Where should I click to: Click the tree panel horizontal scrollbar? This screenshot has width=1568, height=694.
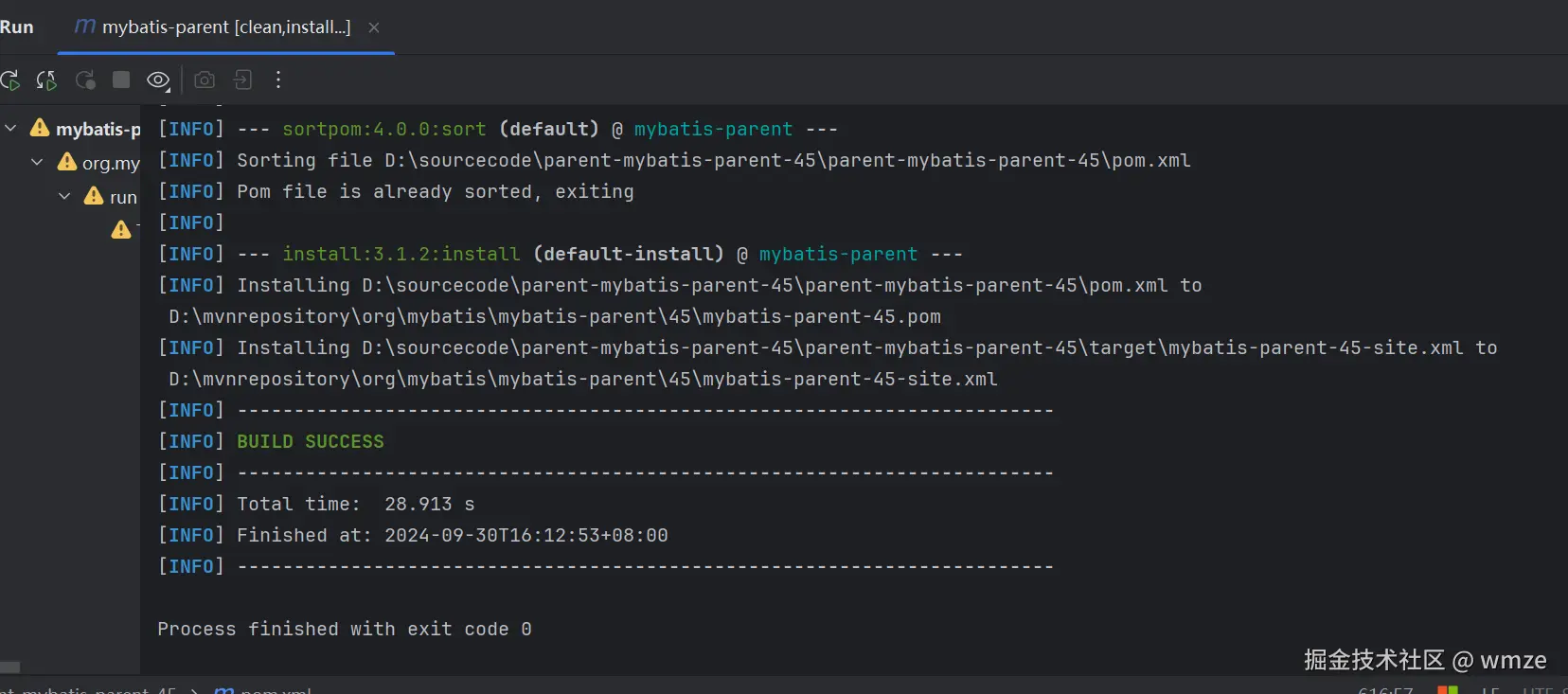[10, 667]
